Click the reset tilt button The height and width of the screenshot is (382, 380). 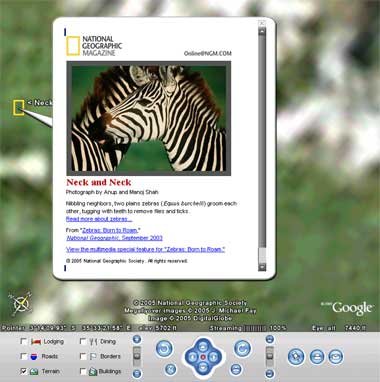click(x=236, y=369)
